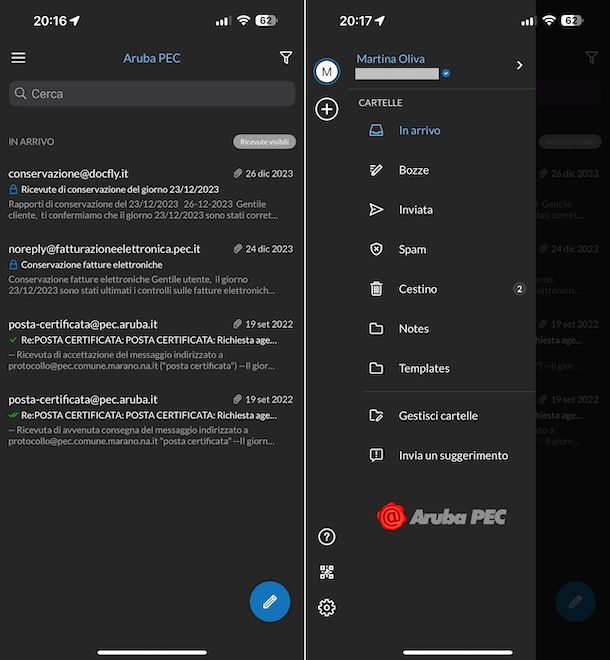Tap the verified badge beside the address
Screen dimensions: 610x660
click(x=446, y=74)
